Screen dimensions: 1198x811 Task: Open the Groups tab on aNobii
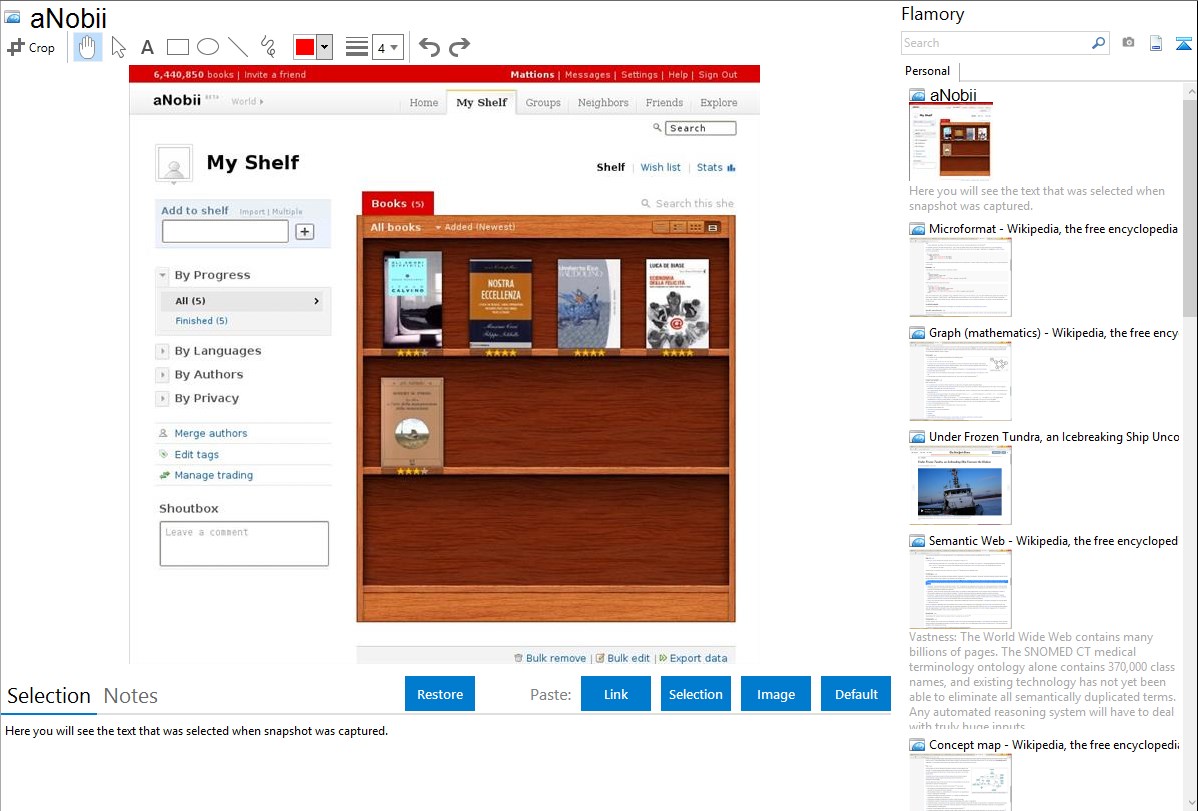[543, 102]
